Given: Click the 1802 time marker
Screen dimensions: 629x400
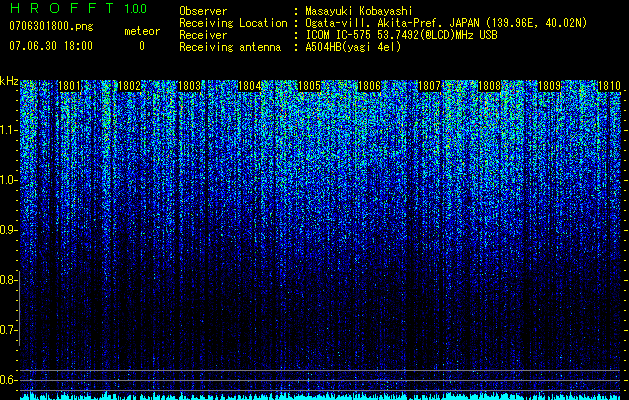Looking at the screenshot, I should [x=130, y=86].
